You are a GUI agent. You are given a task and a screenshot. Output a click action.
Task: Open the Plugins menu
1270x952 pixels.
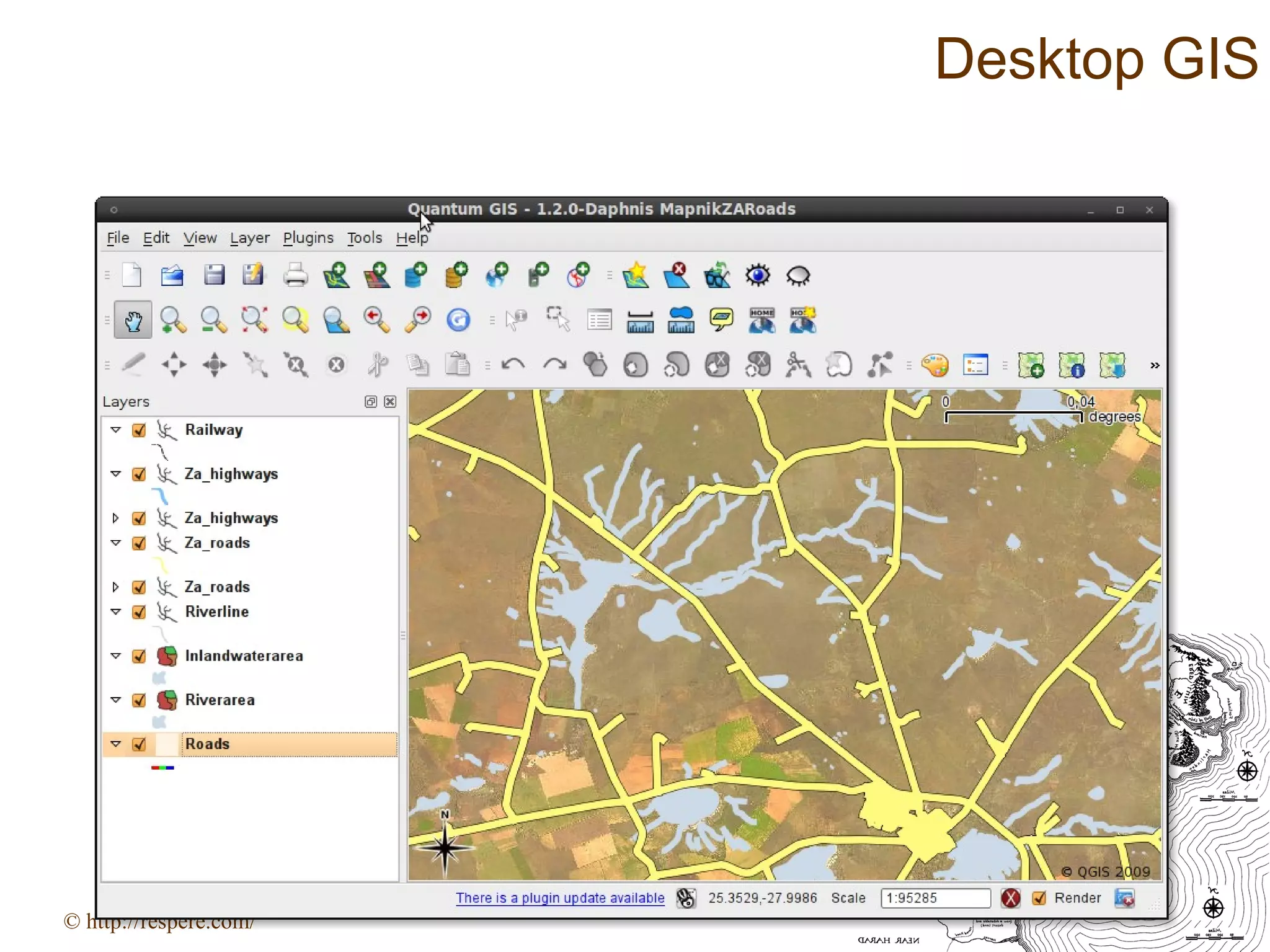308,238
